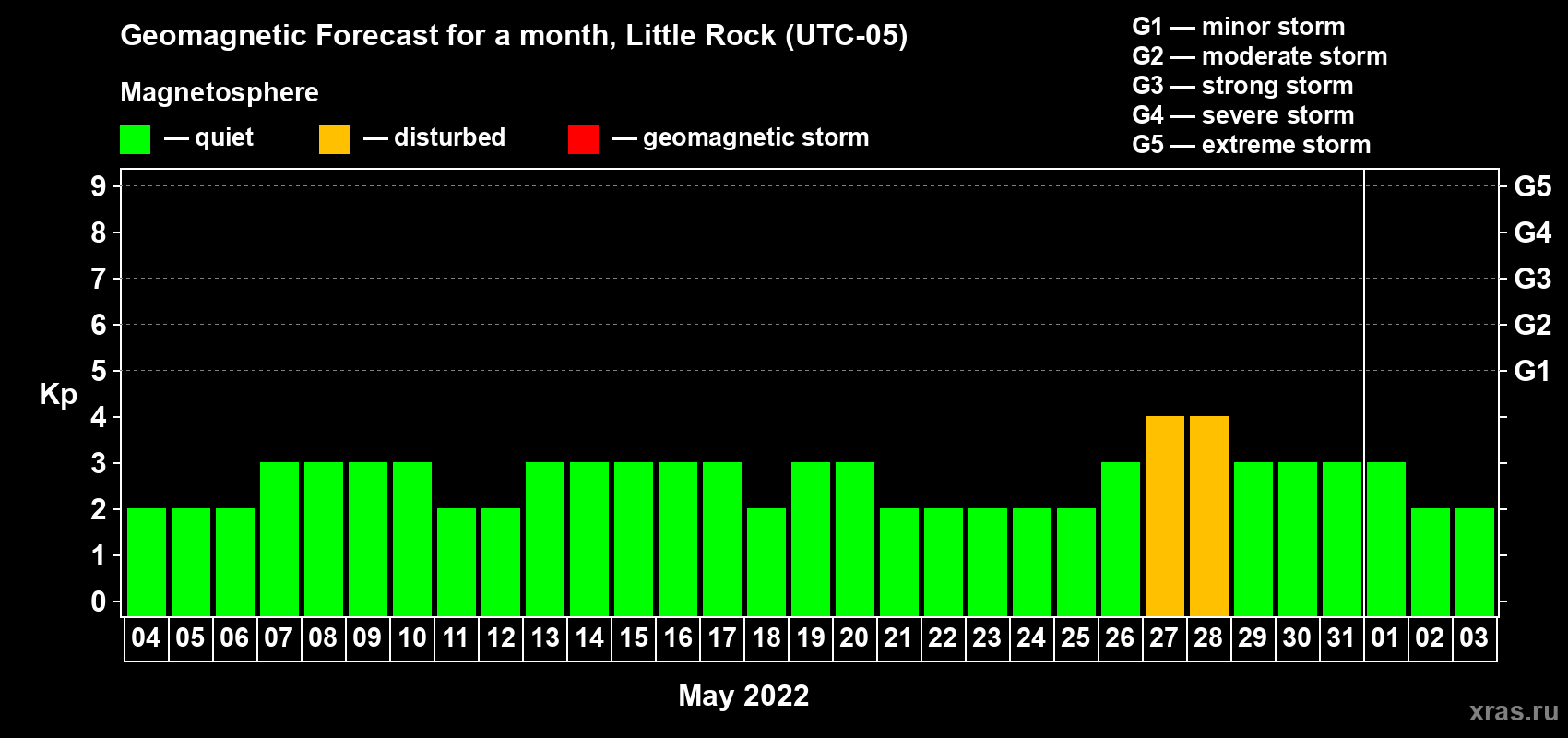Click the green bar for May 07
The height and width of the screenshot is (738, 1568).
click(279, 539)
